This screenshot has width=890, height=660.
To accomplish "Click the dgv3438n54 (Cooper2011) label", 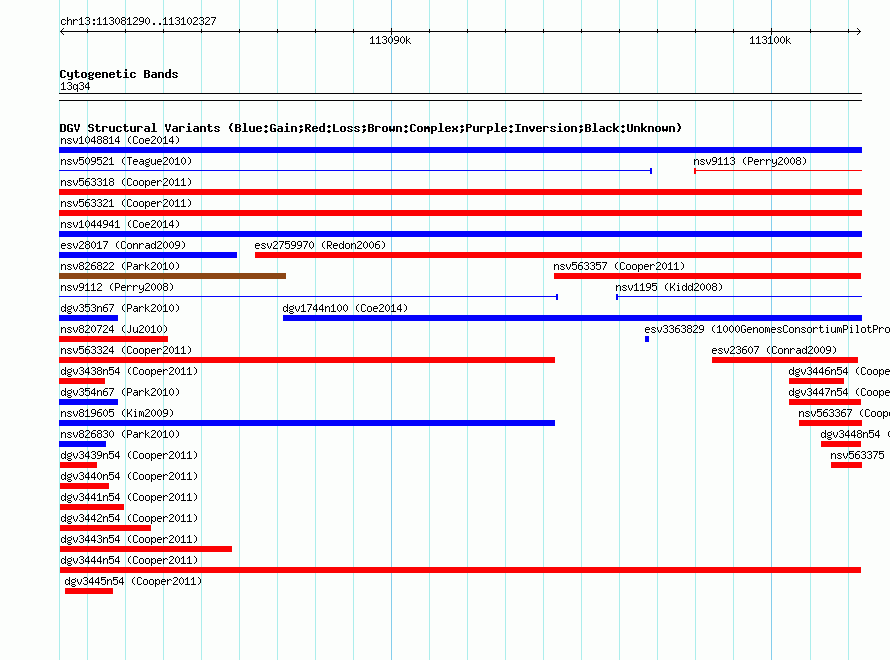I will coord(129,371).
